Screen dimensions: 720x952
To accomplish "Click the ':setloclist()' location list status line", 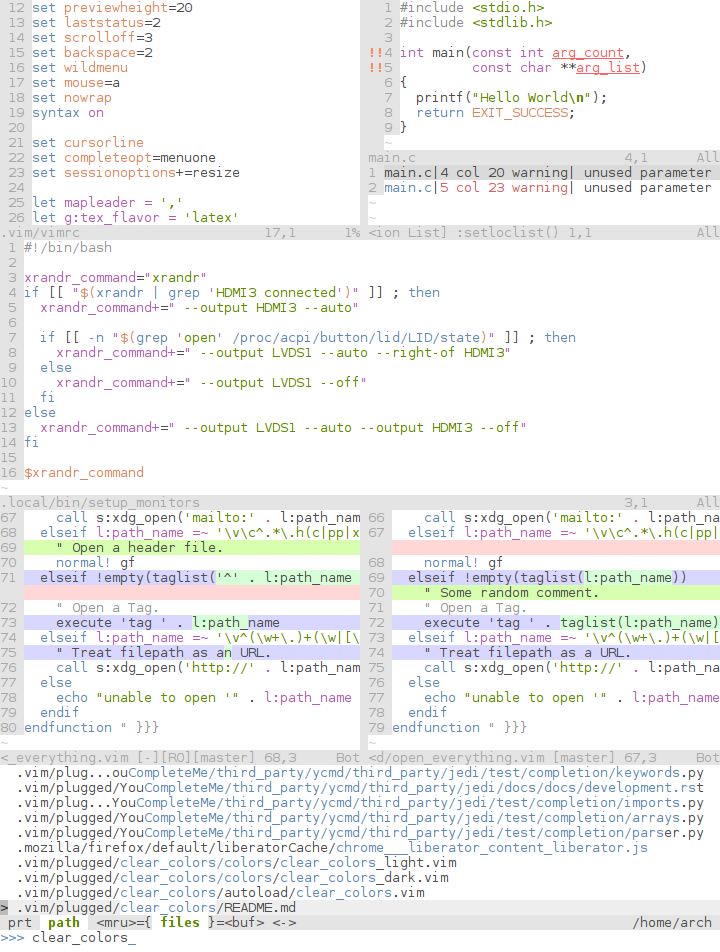I will [x=543, y=233].
